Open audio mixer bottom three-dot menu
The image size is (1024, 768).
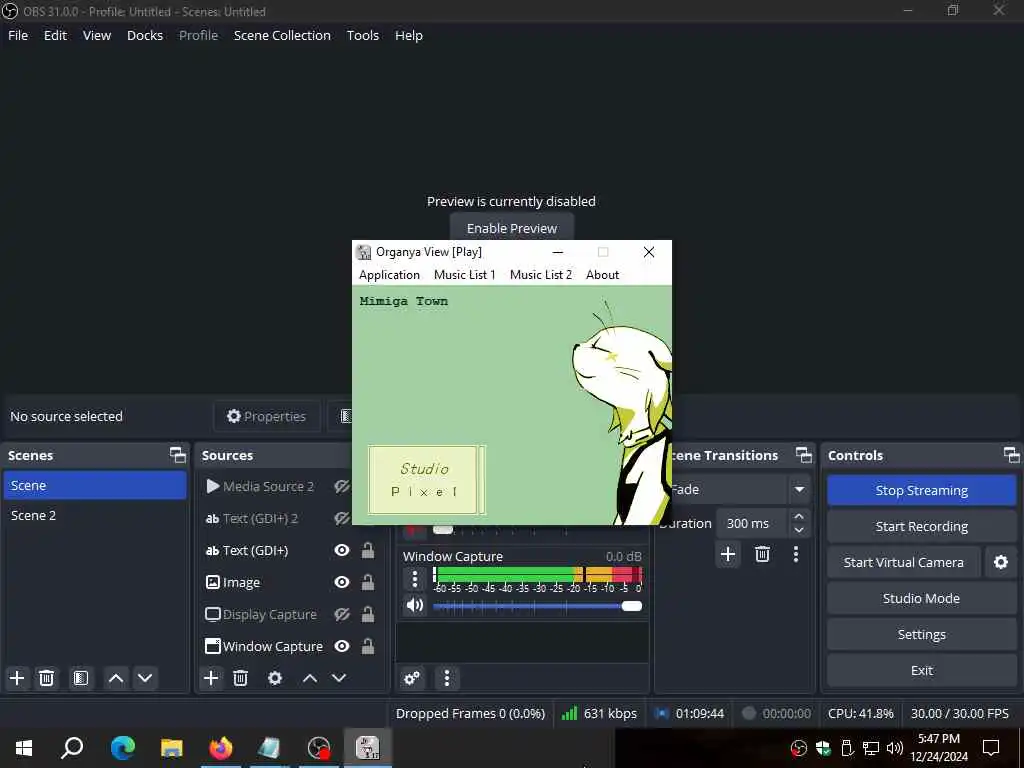click(447, 678)
